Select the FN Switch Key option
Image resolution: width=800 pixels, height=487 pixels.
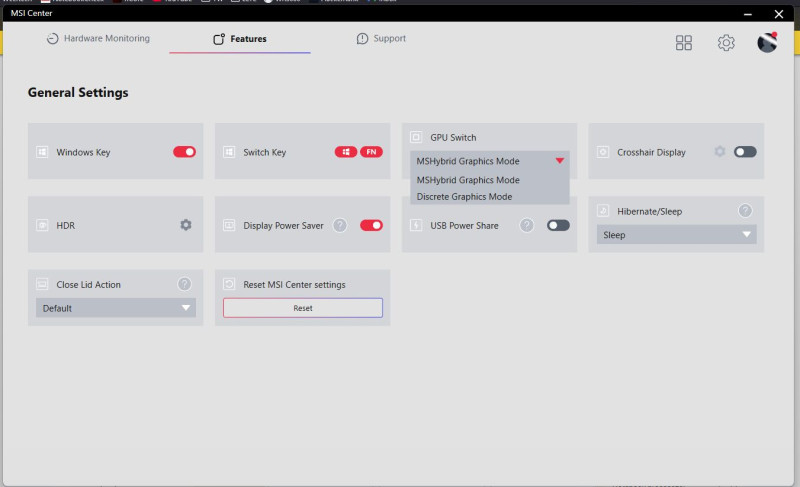click(x=371, y=151)
